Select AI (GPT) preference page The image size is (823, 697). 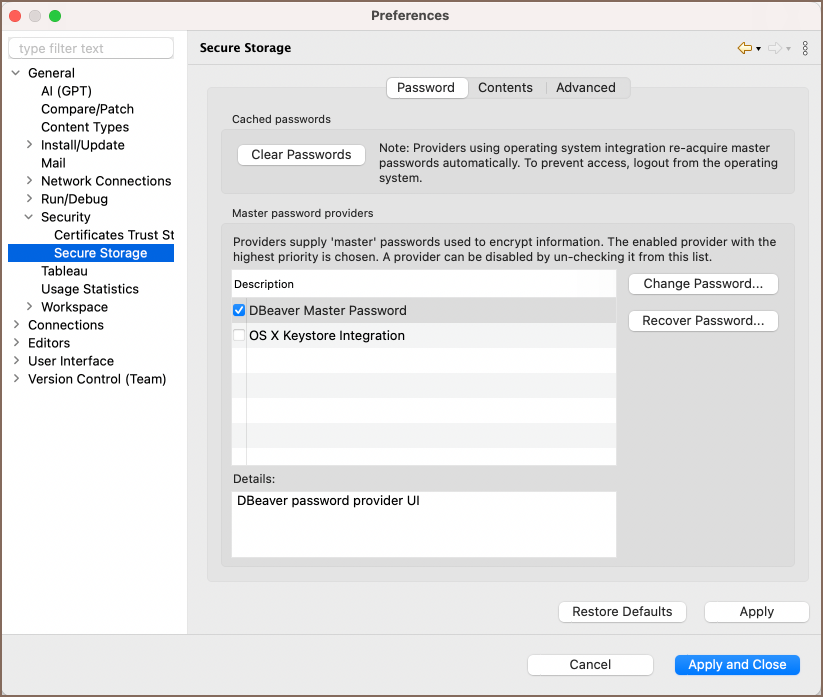click(x=67, y=91)
